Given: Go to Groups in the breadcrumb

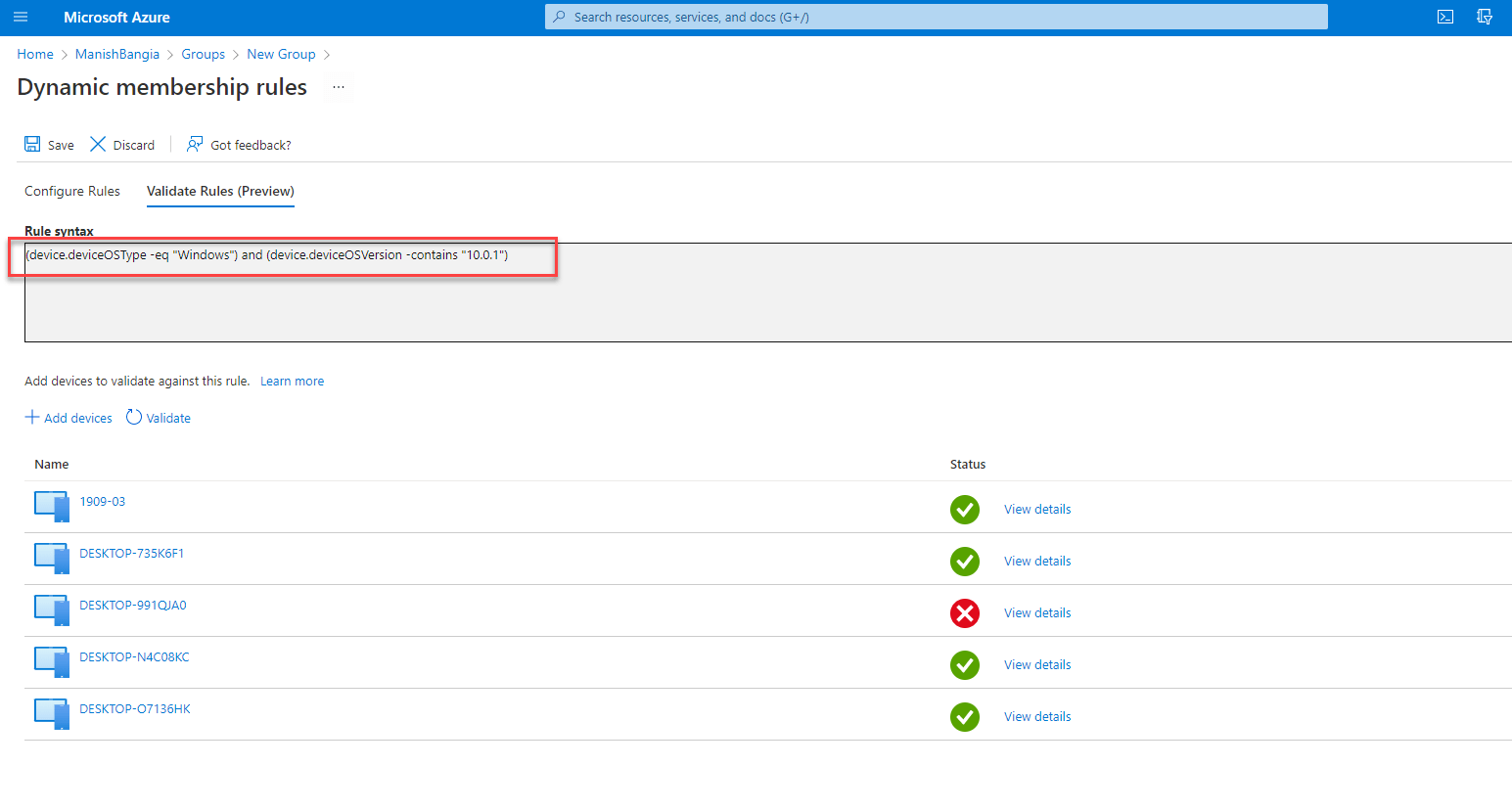Looking at the screenshot, I should click(203, 55).
